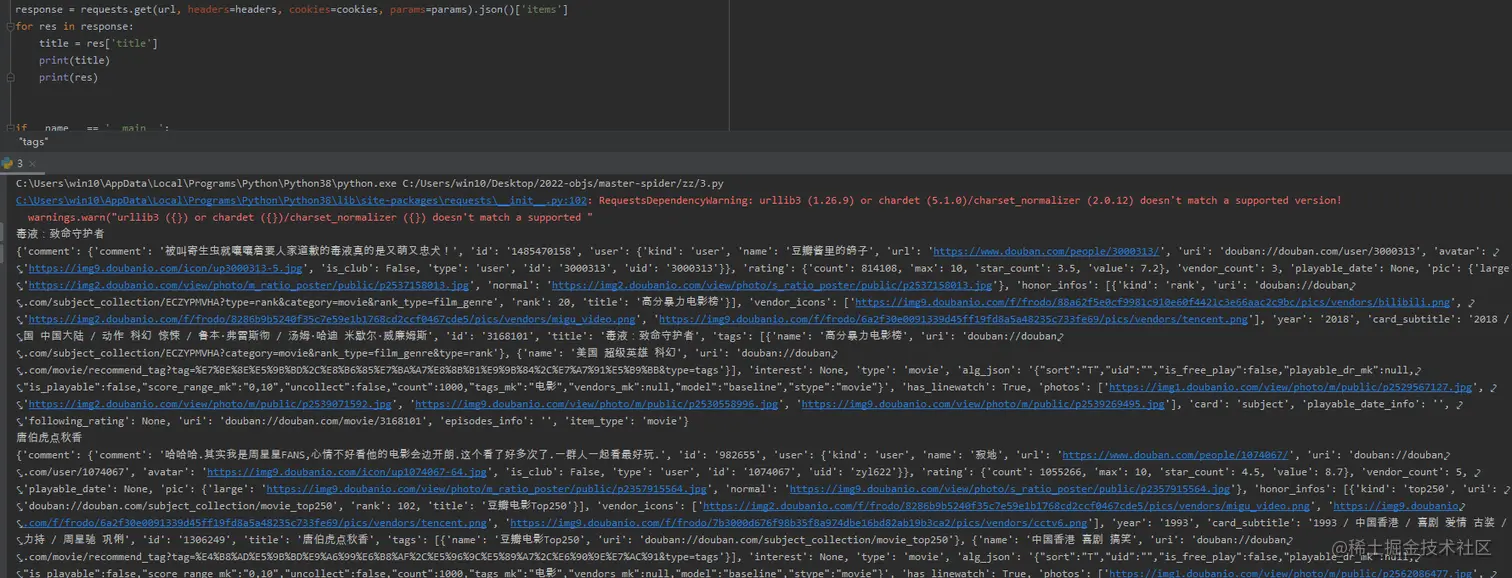Open the douban.com/people/3000313 link
The height and width of the screenshot is (578, 1512).
point(1046,251)
